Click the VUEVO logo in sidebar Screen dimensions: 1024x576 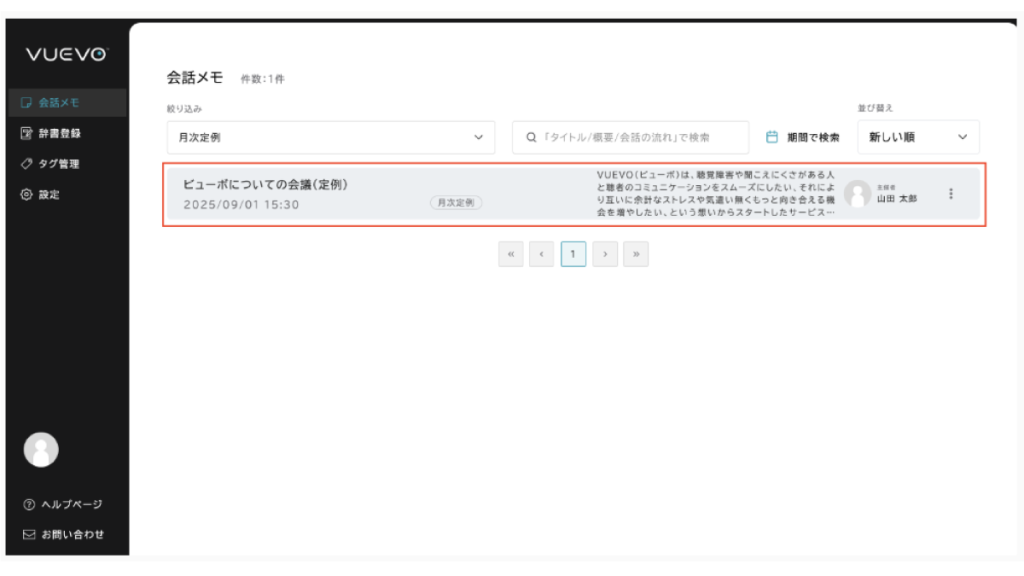[x=65, y=55]
